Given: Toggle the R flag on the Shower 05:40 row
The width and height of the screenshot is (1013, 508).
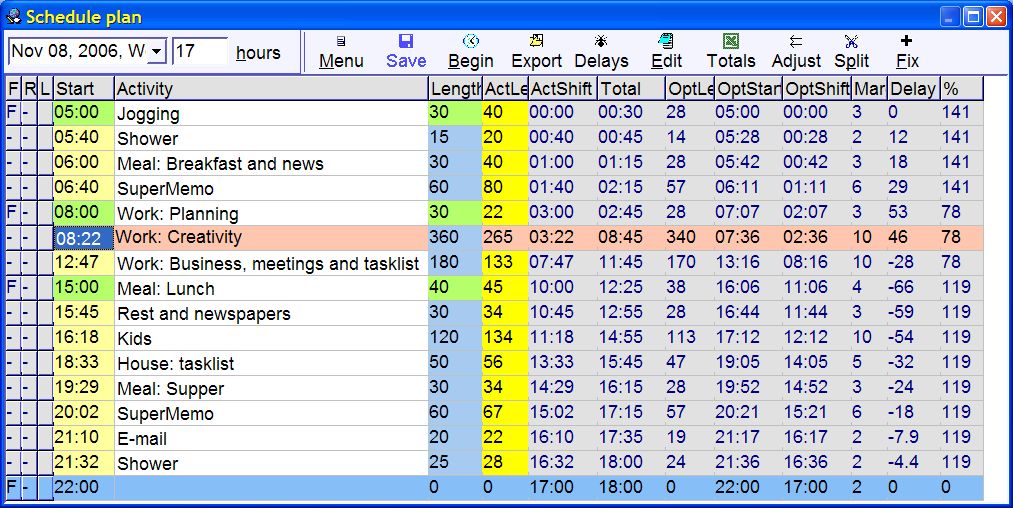Looking at the screenshot, I should pos(28,138).
